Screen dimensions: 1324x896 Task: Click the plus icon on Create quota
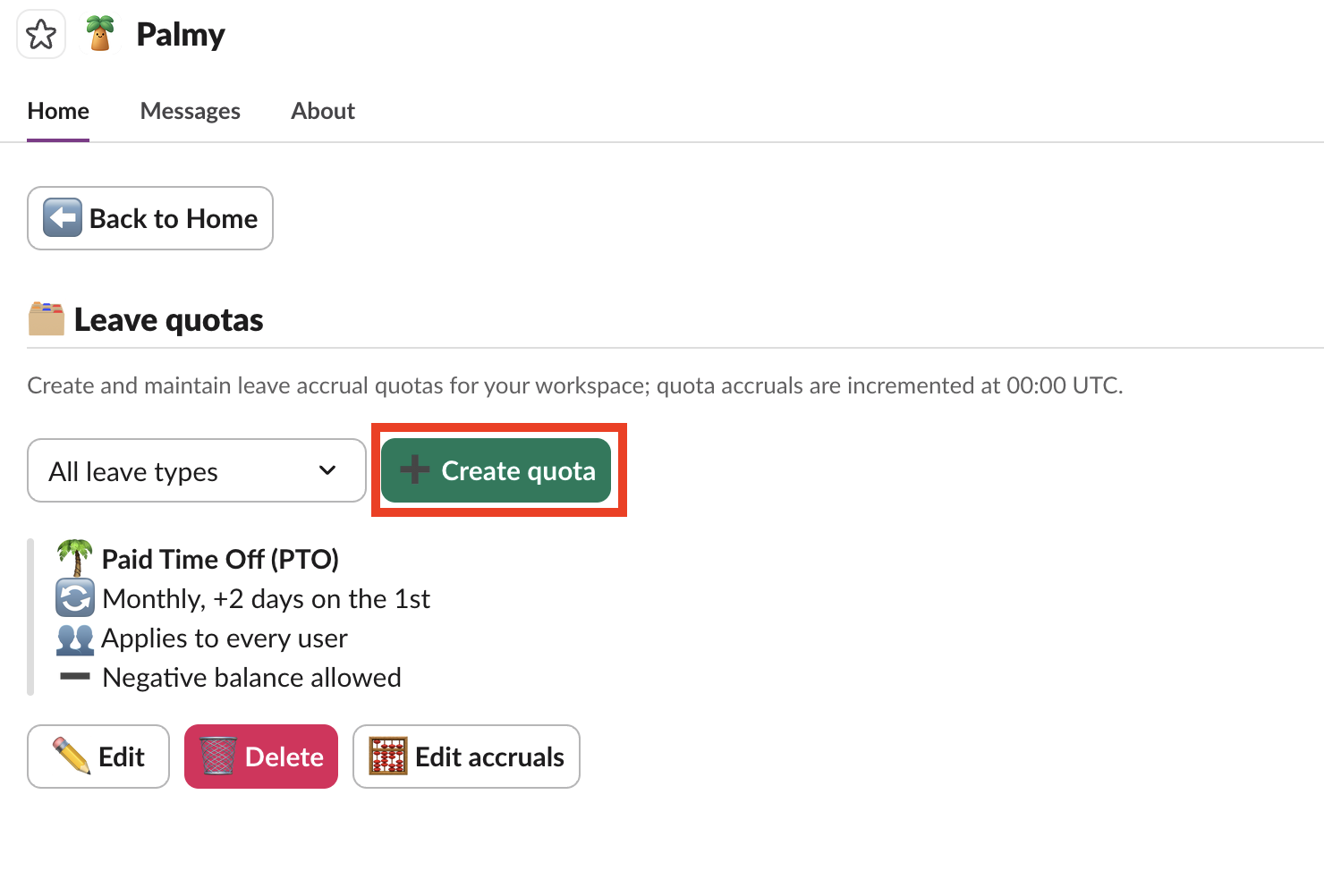[x=414, y=469]
